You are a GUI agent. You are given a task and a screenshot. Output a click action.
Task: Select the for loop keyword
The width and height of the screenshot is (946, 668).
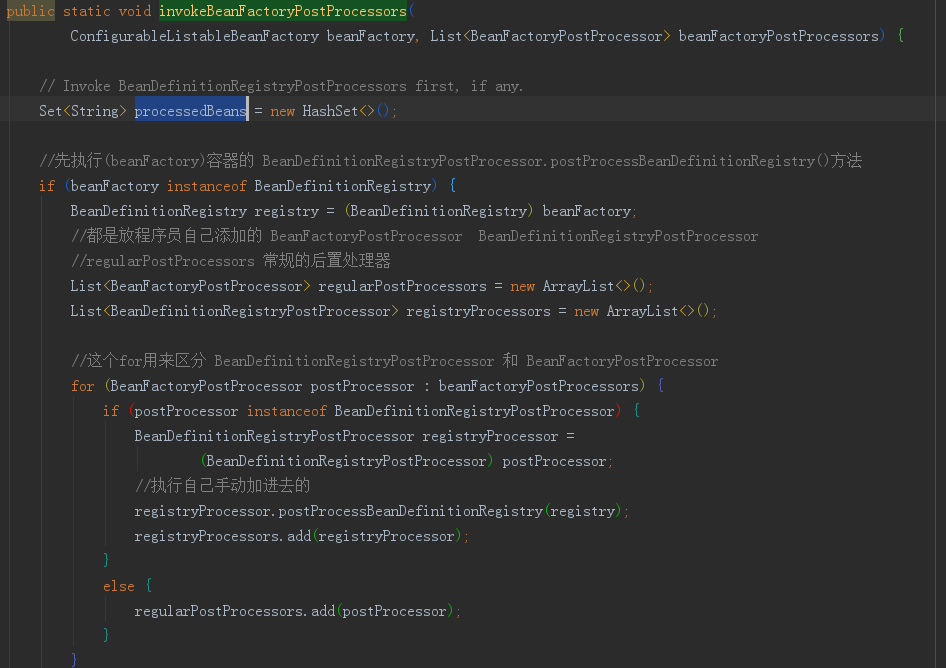(82, 385)
